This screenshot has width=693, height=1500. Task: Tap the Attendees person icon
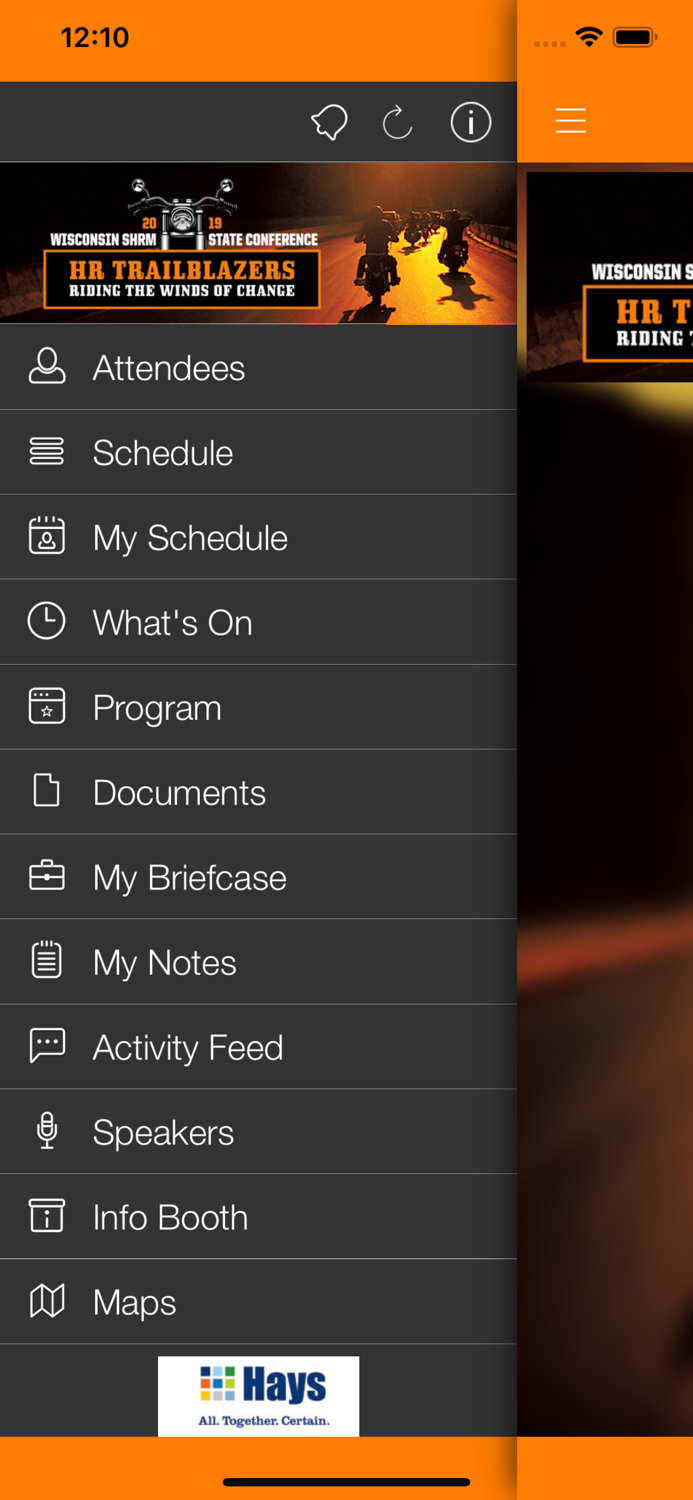click(x=47, y=368)
